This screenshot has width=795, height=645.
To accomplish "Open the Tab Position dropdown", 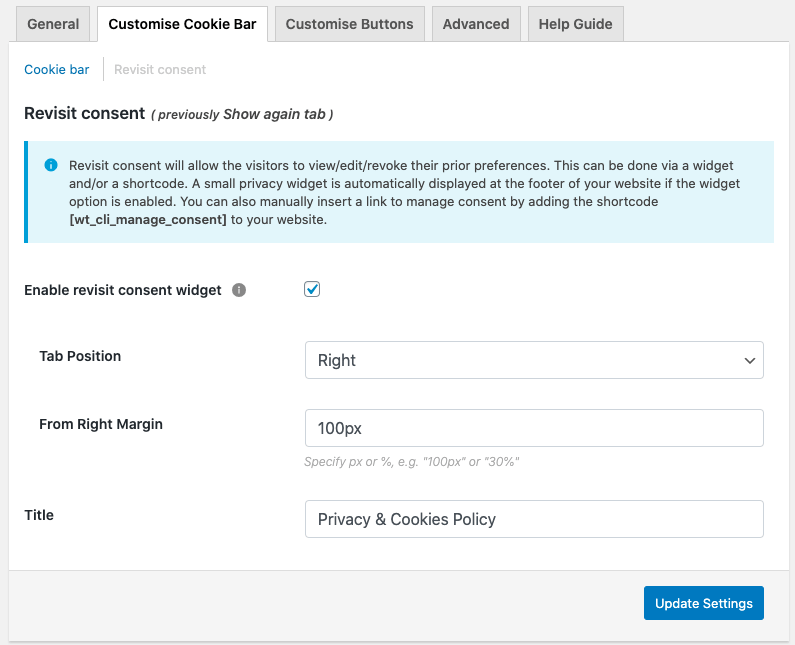I will click(534, 360).
